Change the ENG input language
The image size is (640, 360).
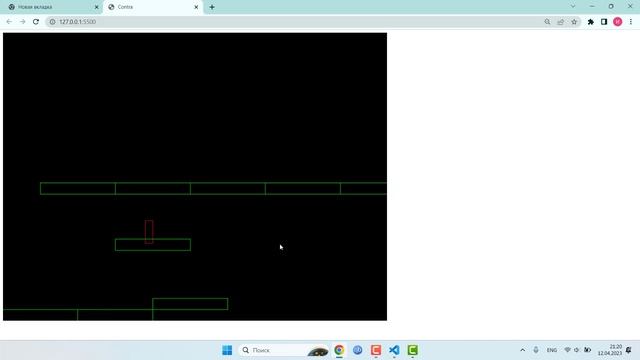tap(552, 350)
